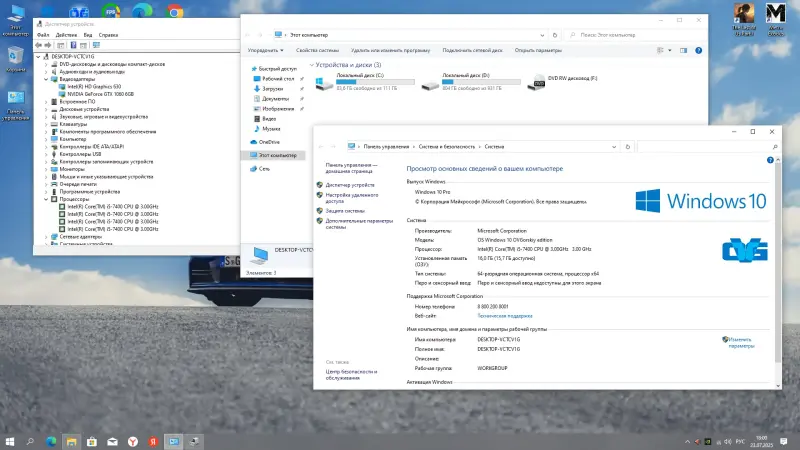The height and width of the screenshot is (450, 800).
Task: Collapse the DESKTOP-VCTCV1G root node
Action: click(x=38, y=57)
